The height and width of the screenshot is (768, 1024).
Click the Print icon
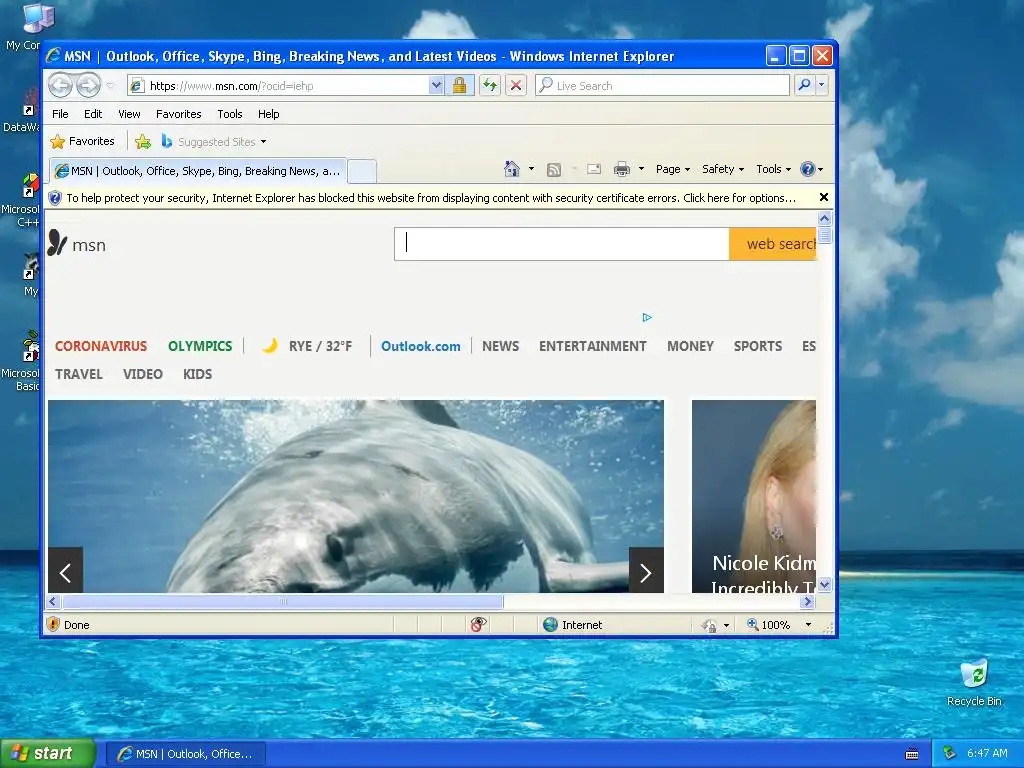click(x=622, y=170)
